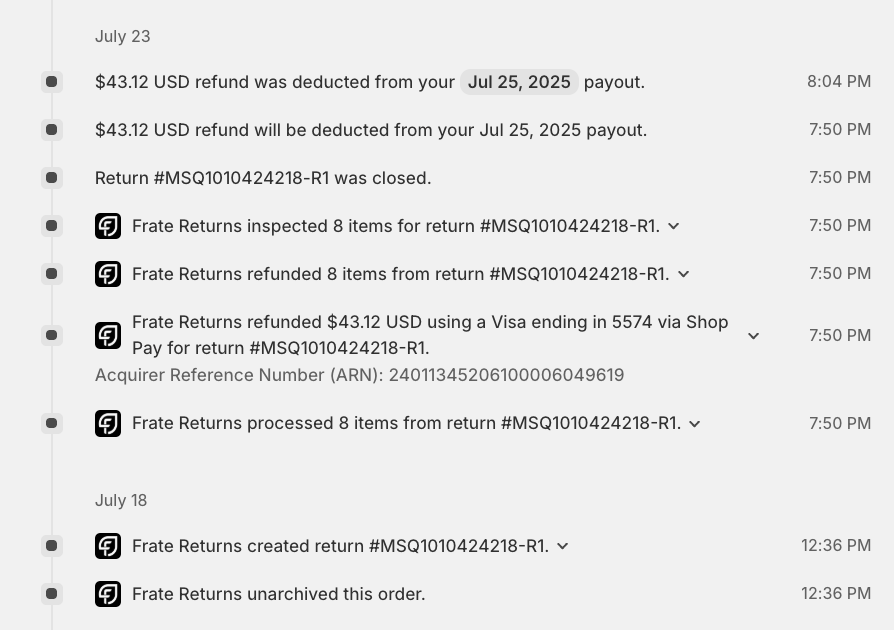This screenshot has width=894, height=630.
Task: Expand the refunded $43.12 USD Visa entry chevron
Action: [754, 336]
